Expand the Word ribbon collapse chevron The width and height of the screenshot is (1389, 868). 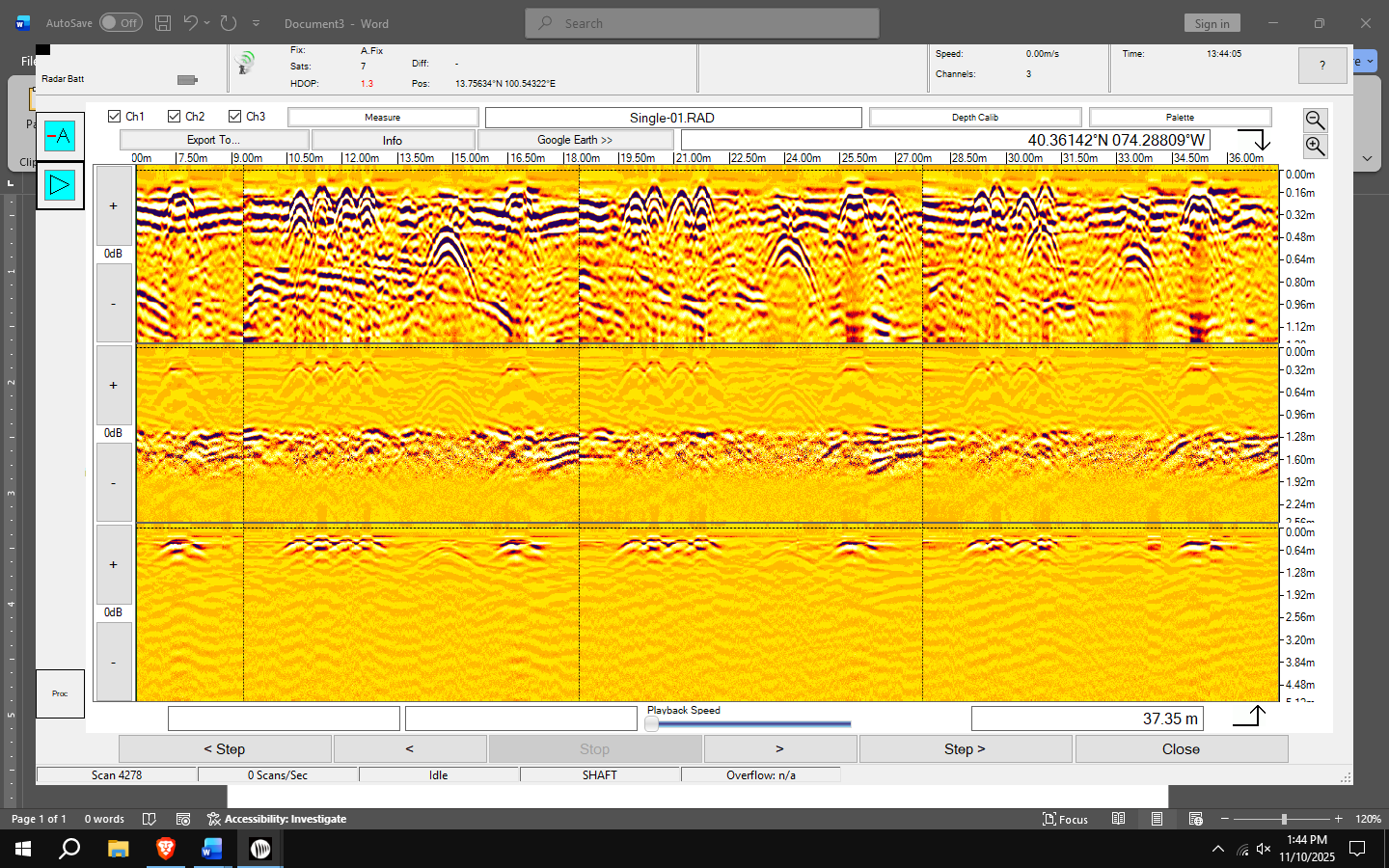click(1367, 158)
